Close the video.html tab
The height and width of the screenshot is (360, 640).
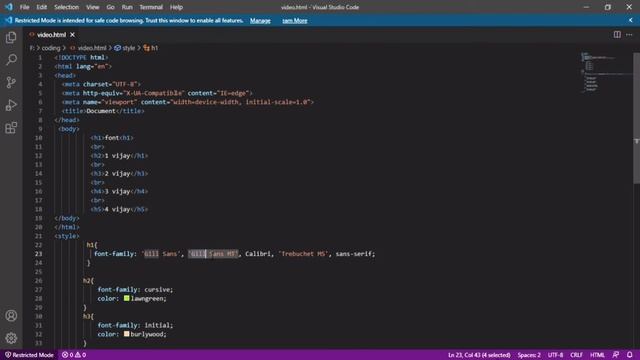pyautogui.click(x=72, y=35)
